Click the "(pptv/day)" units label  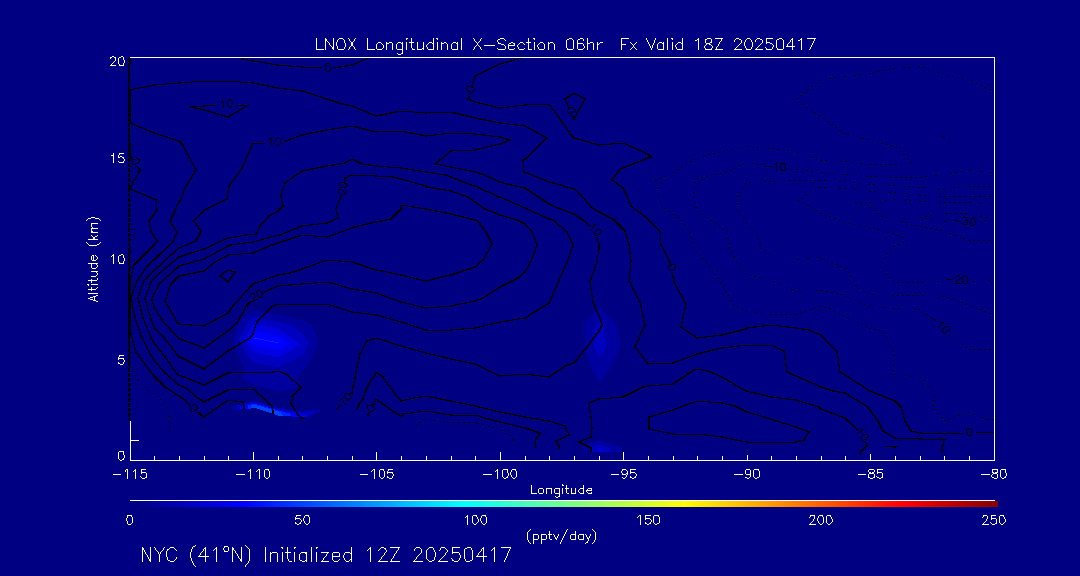561,535
